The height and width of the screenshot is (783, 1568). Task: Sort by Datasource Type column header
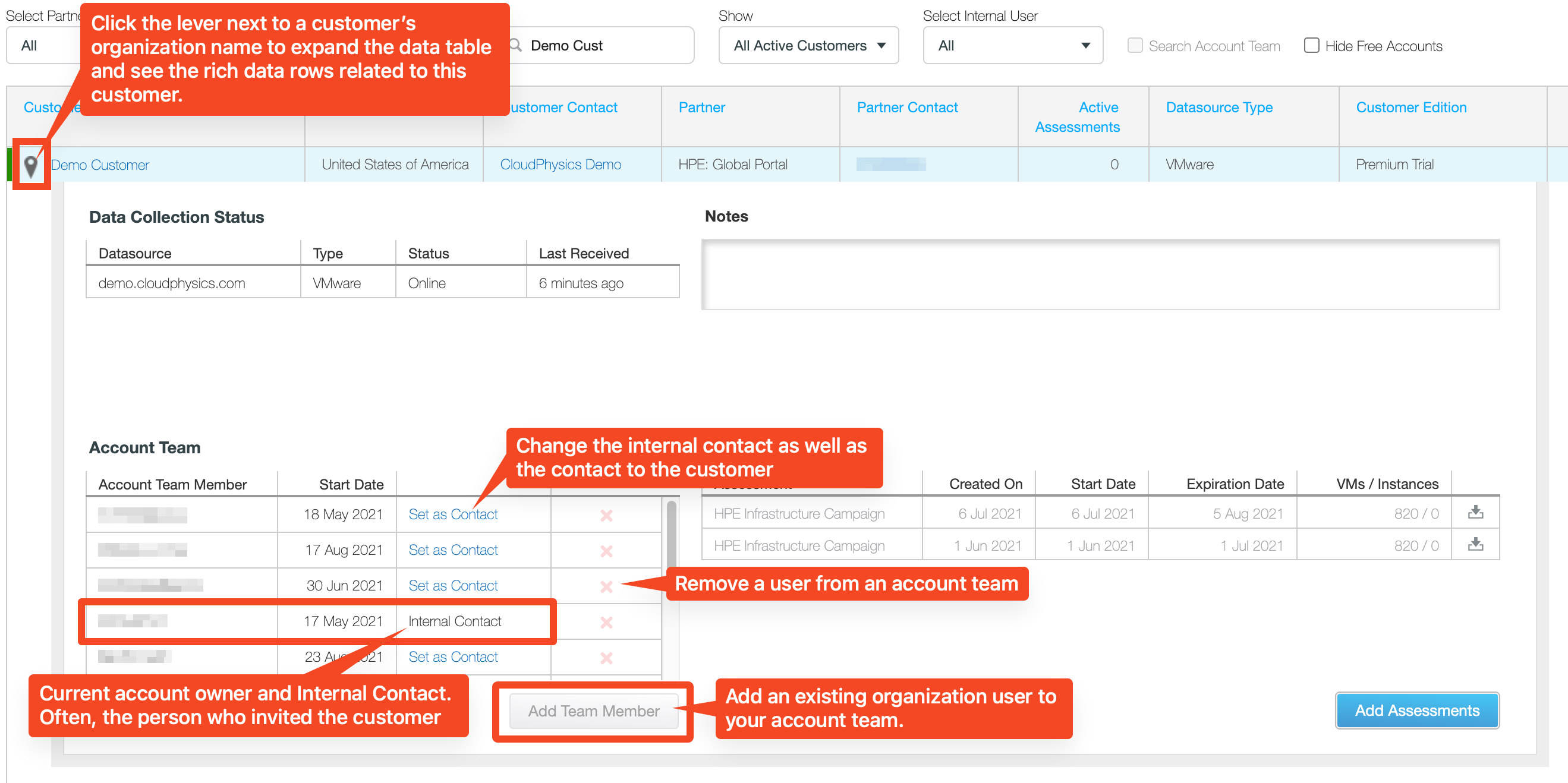click(x=1218, y=108)
